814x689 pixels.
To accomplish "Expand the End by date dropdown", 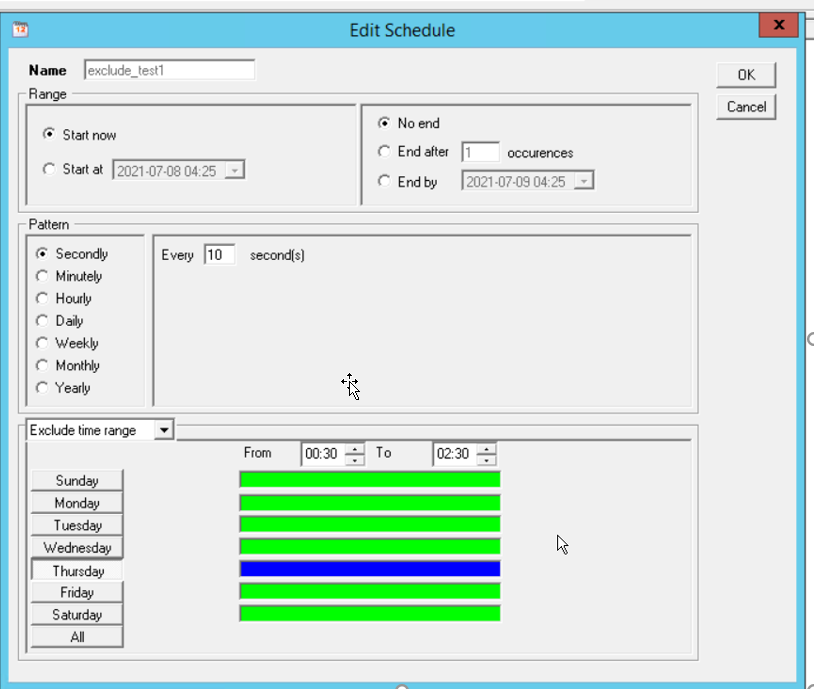I will point(585,182).
